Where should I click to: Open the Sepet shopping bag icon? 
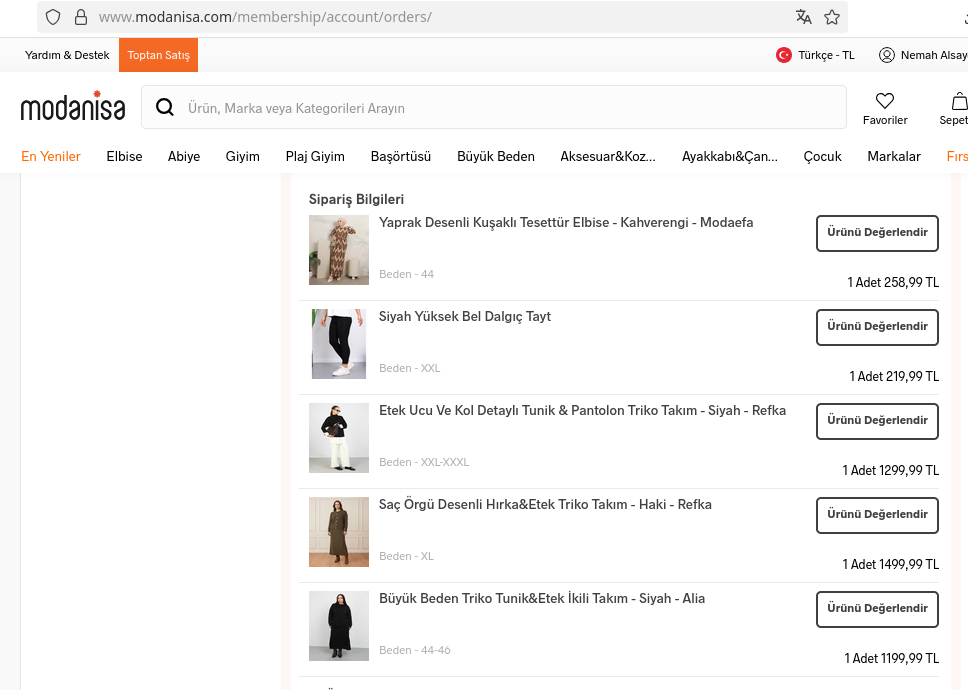(x=959, y=101)
